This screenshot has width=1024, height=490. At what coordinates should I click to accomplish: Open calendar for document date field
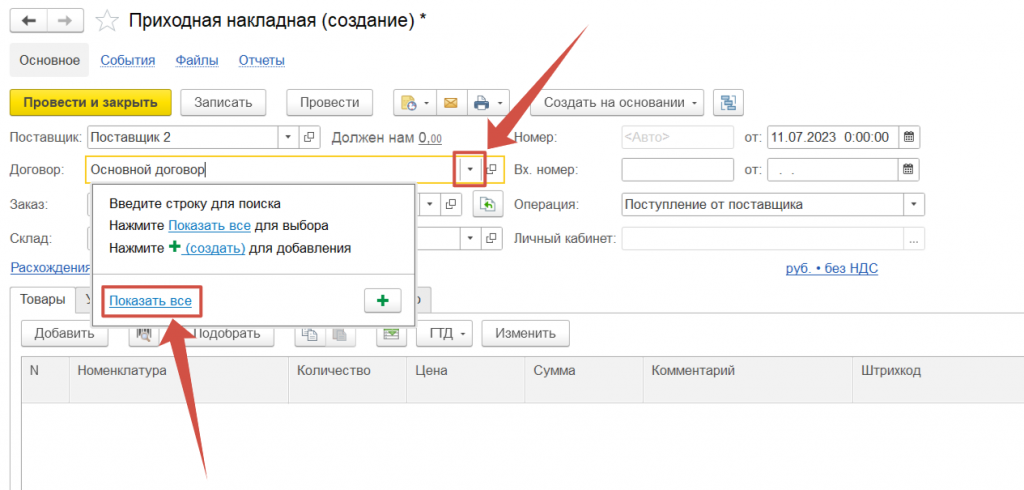coord(909,137)
